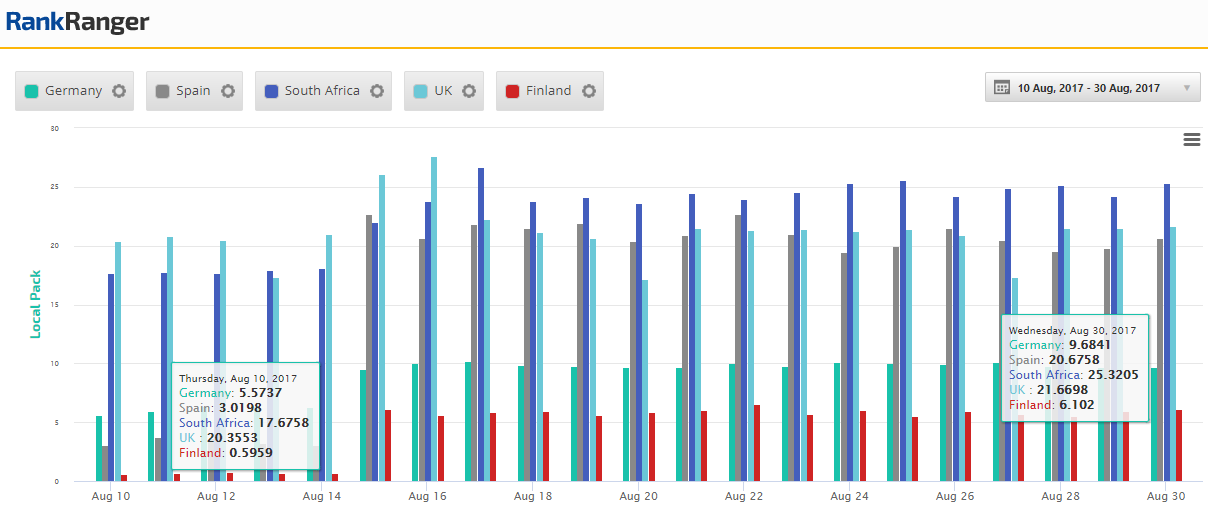Click the blue South Africa color swatch
This screenshot has height=510, width=1208.
(x=271, y=91)
